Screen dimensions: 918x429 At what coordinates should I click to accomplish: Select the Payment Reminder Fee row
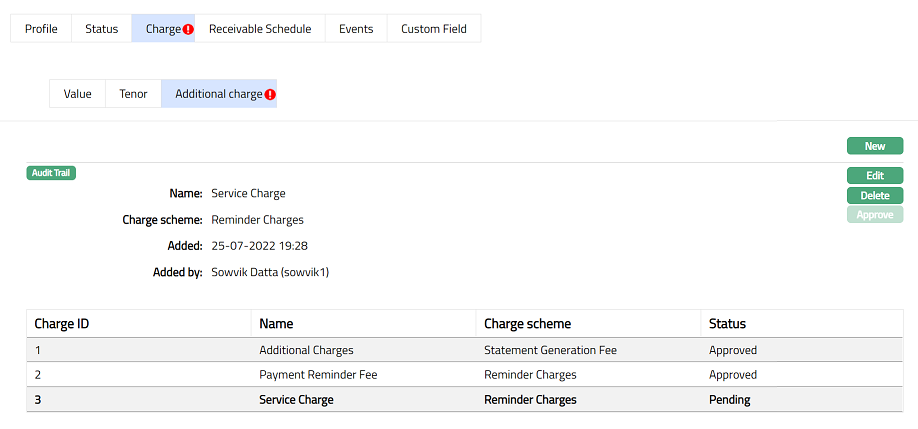[318, 375]
